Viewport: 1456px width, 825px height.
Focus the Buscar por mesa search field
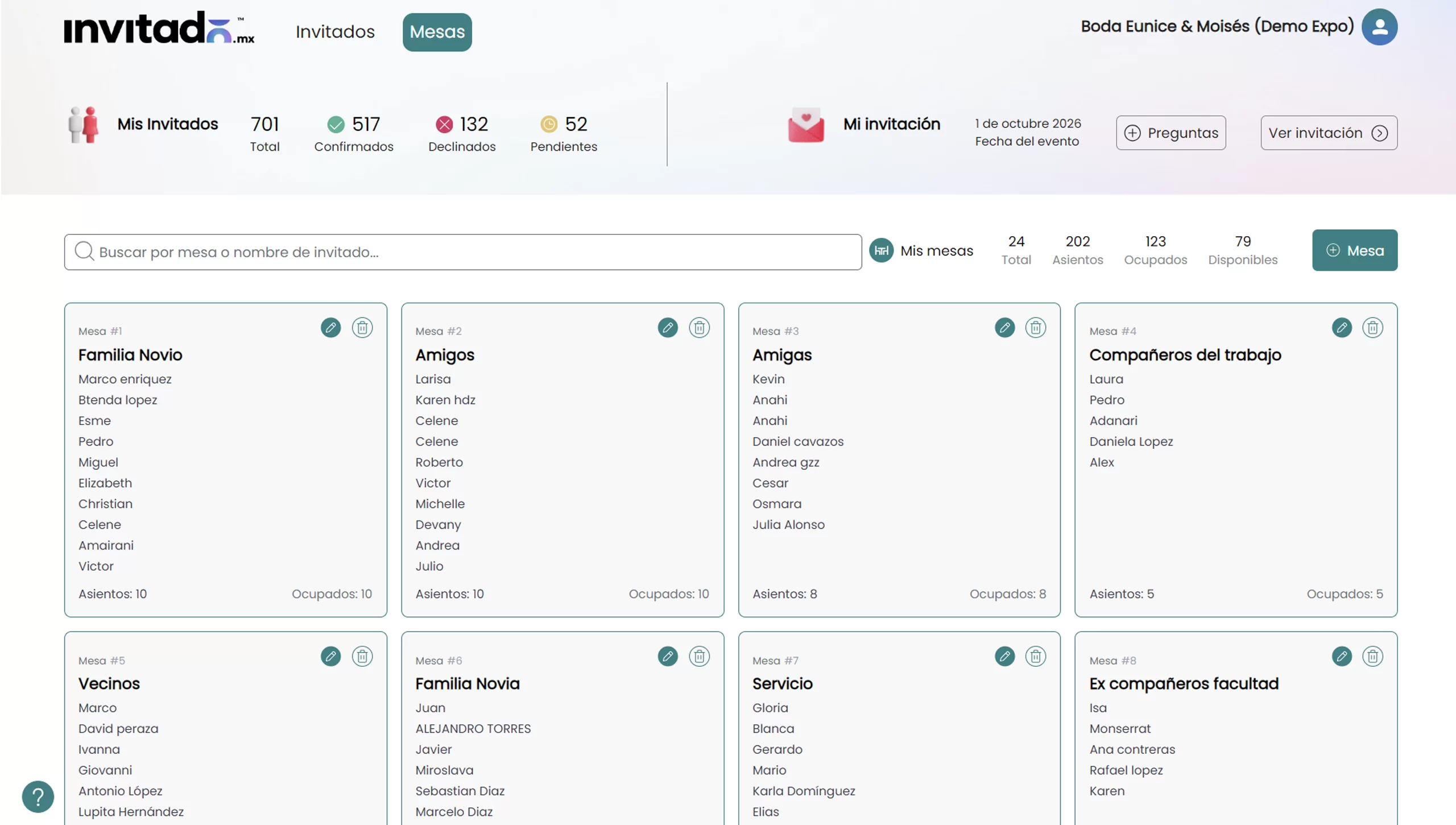pyautogui.click(x=463, y=252)
